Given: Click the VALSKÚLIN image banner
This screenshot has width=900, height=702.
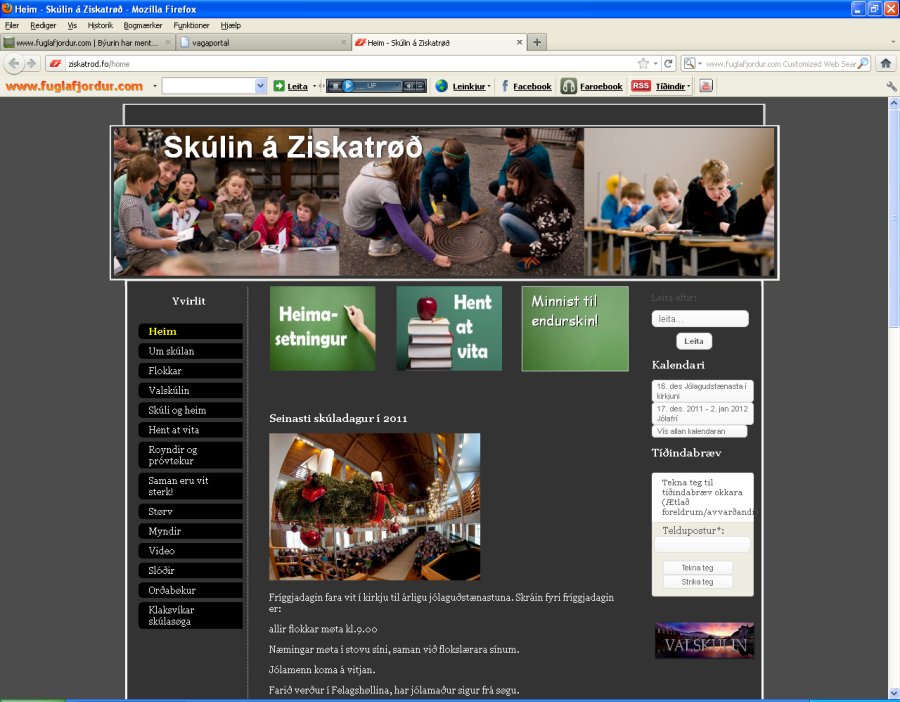Looking at the screenshot, I should coord(705,641).
